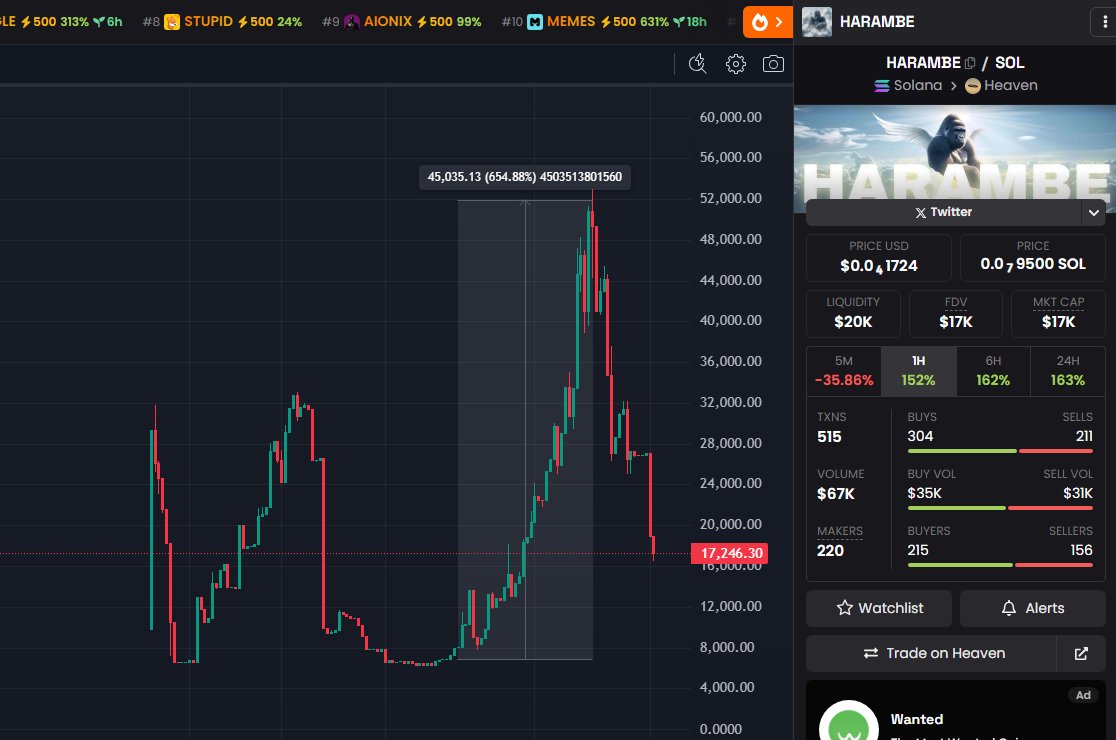Expand the social links chevron

[1093, 212]
